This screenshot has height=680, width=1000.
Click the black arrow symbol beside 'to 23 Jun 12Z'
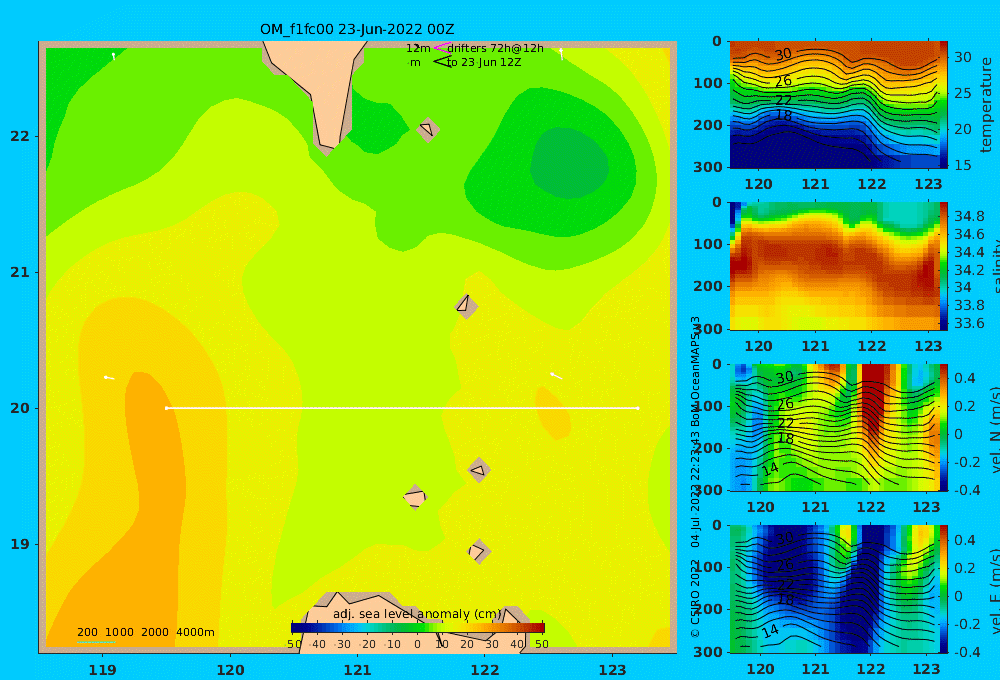coord(441,62)
